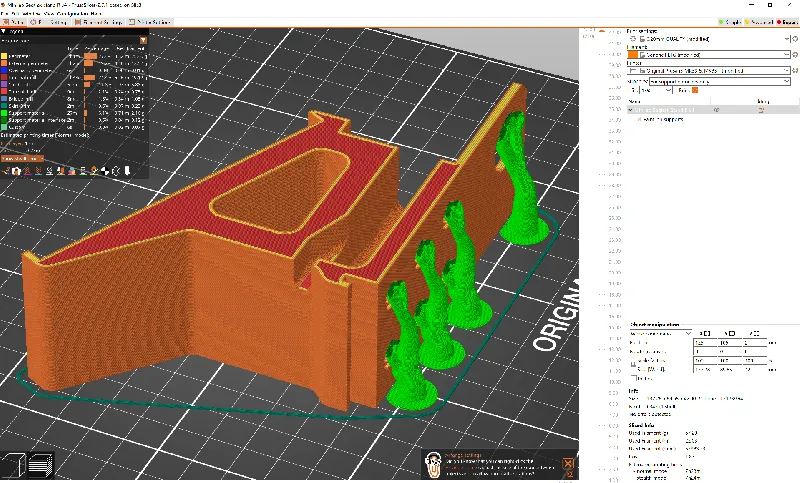Collapse the legend panel triangle
The width and height of the screenshot is (800, 483).
tap(4, 32)
